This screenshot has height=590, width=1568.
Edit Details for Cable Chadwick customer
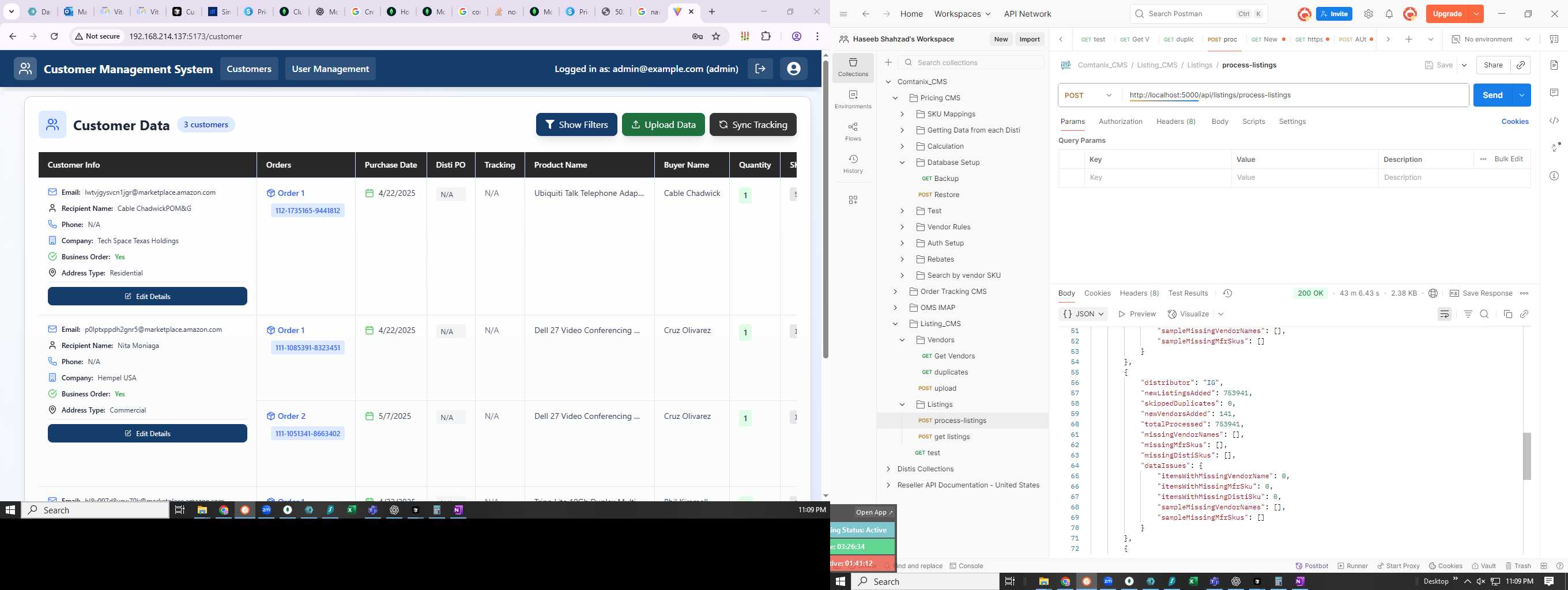(148, 296)
